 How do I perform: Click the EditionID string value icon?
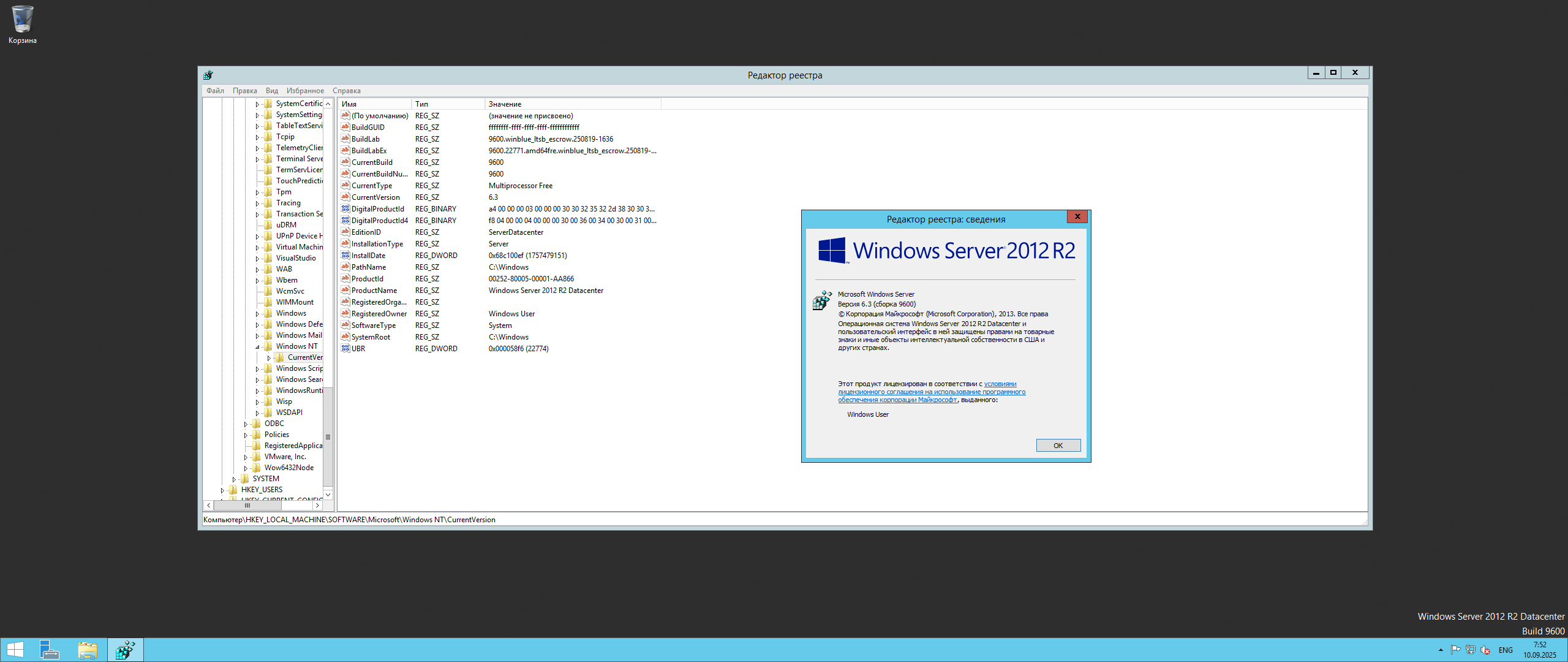coord(345,232)
